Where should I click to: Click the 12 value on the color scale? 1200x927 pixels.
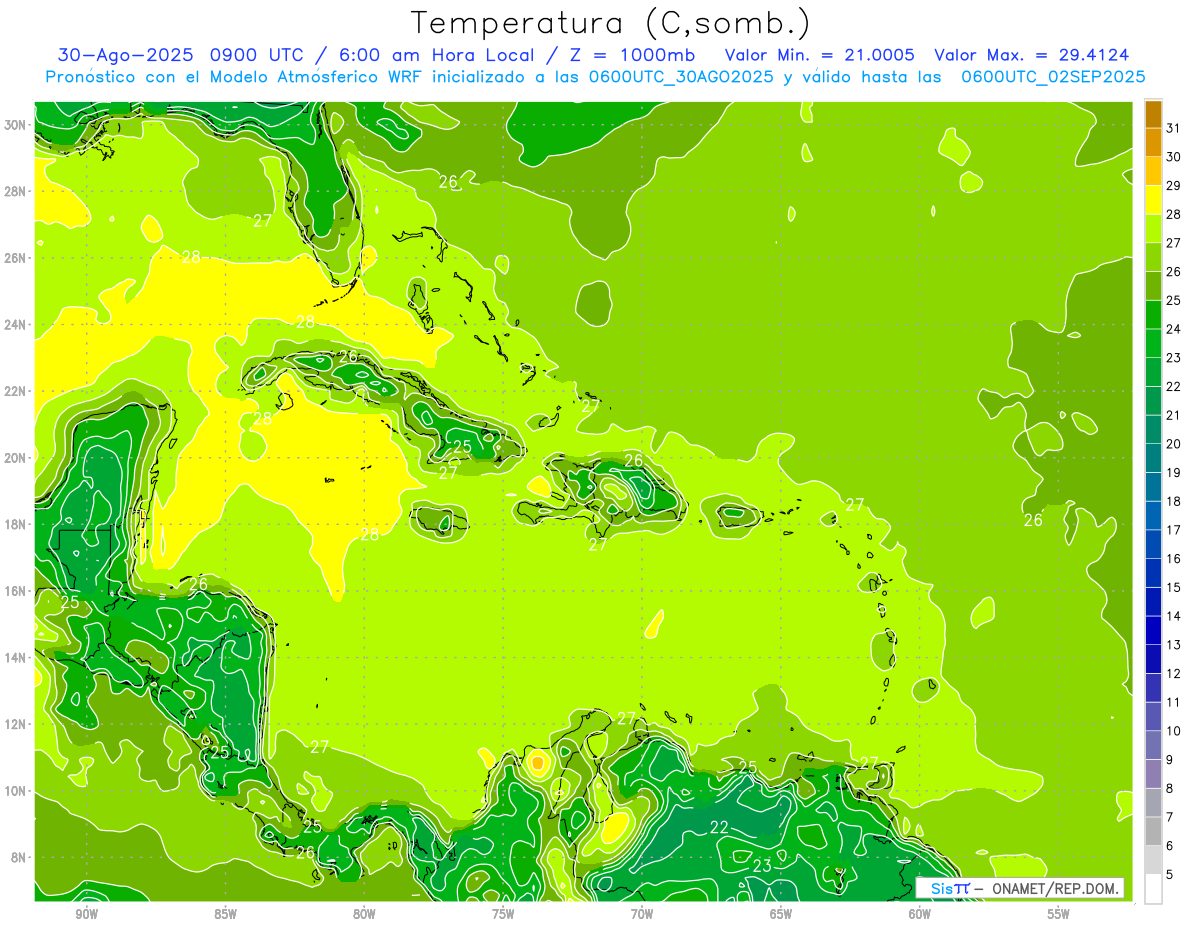click(1174, 673)
